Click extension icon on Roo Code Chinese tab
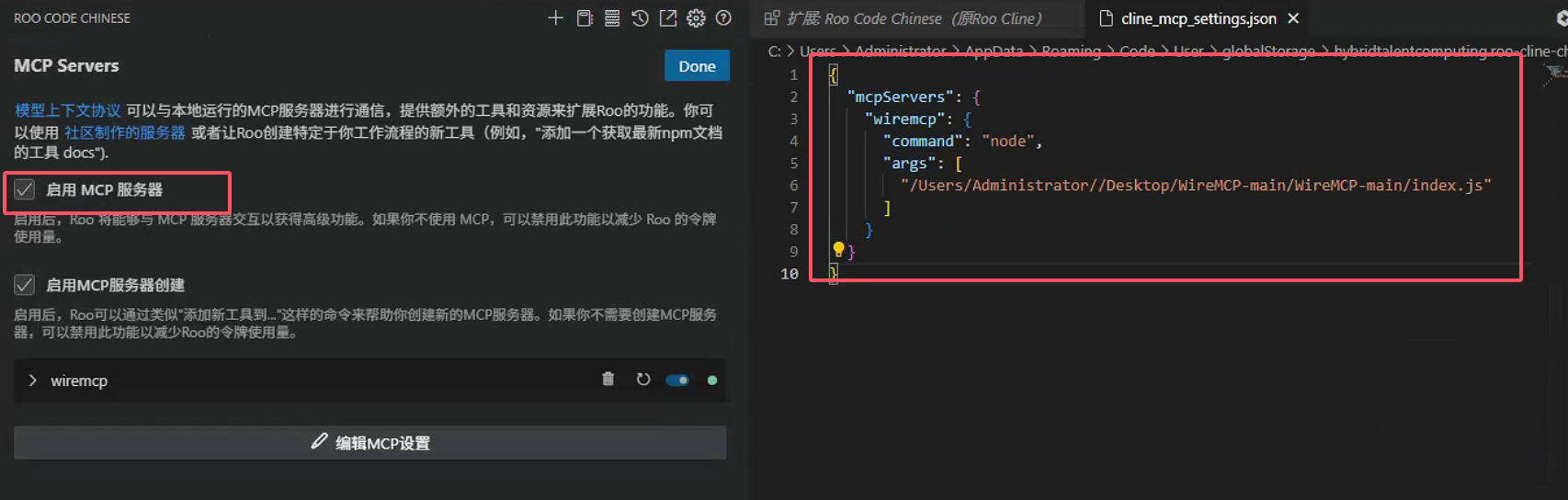This screenshot has height=500, width=1568. pos(772,18)
